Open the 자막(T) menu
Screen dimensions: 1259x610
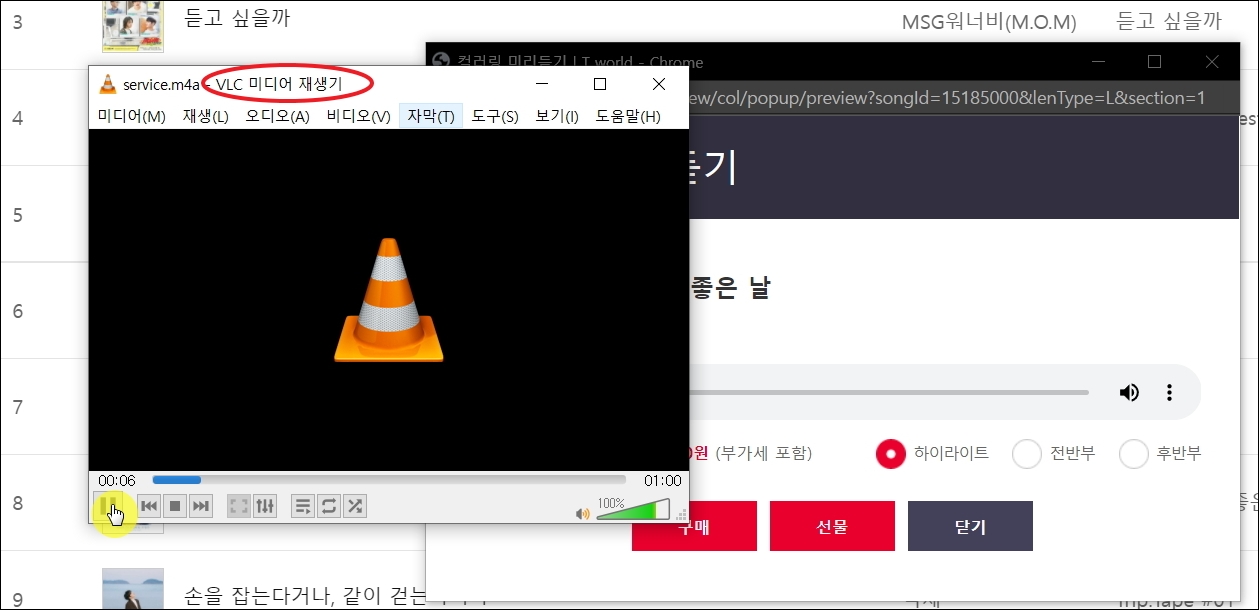click(431, 116)
